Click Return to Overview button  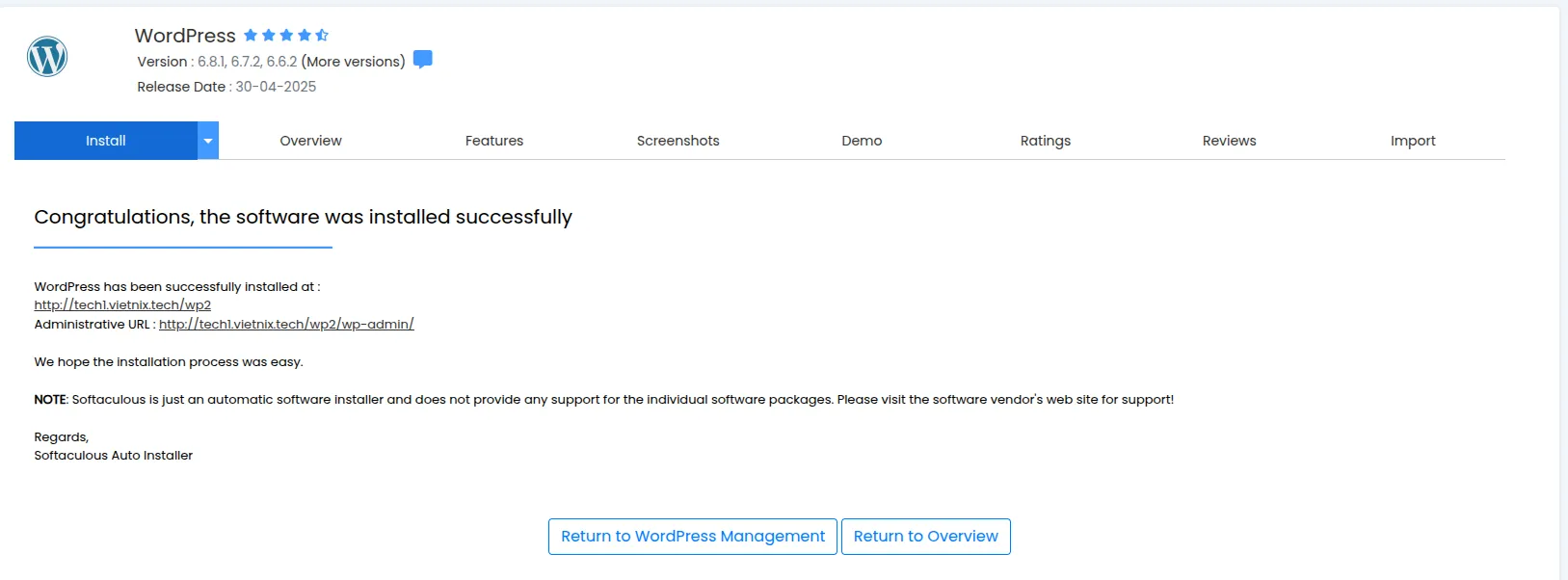926,537
